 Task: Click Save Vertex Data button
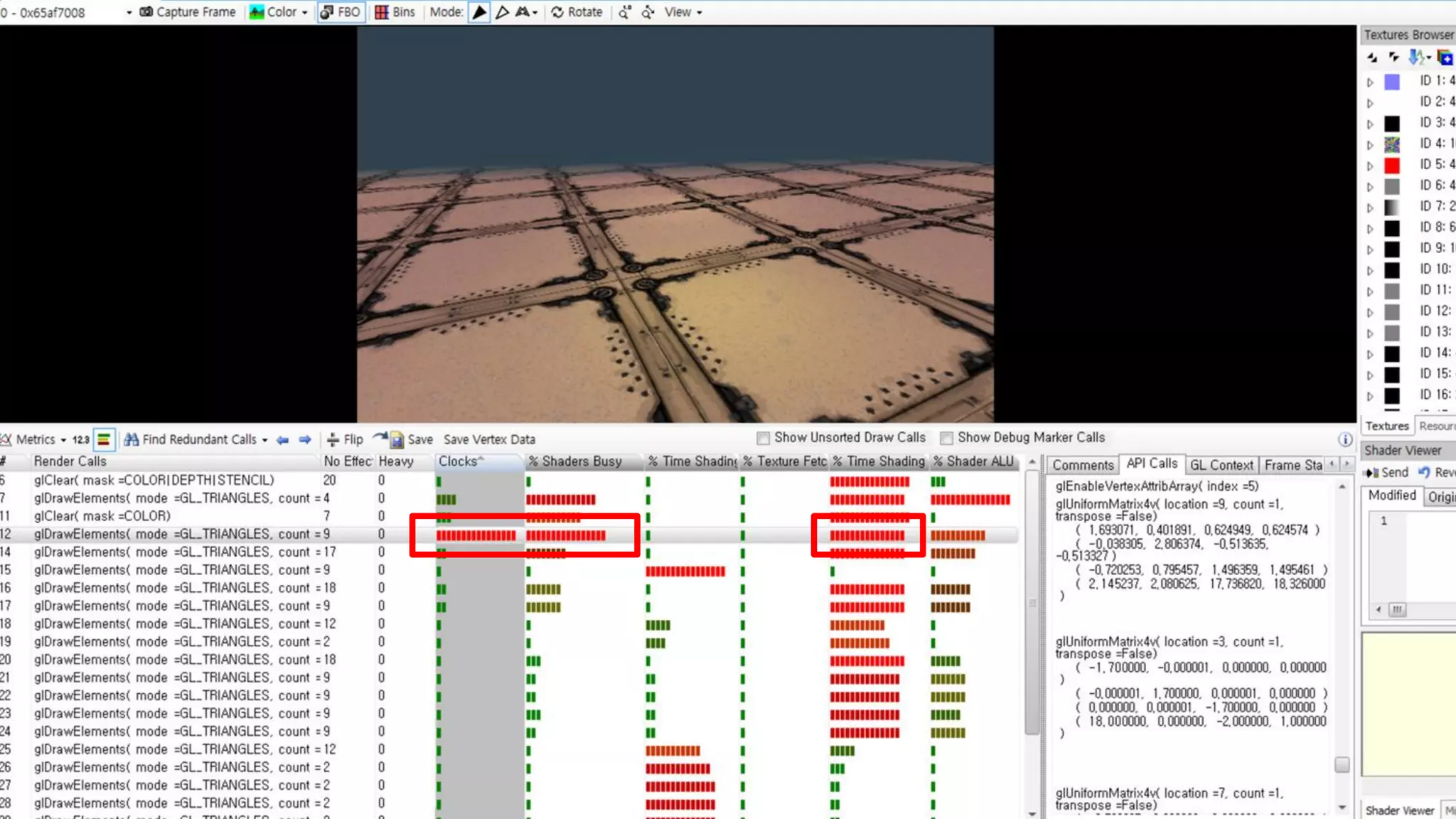[x=489, y=439]
